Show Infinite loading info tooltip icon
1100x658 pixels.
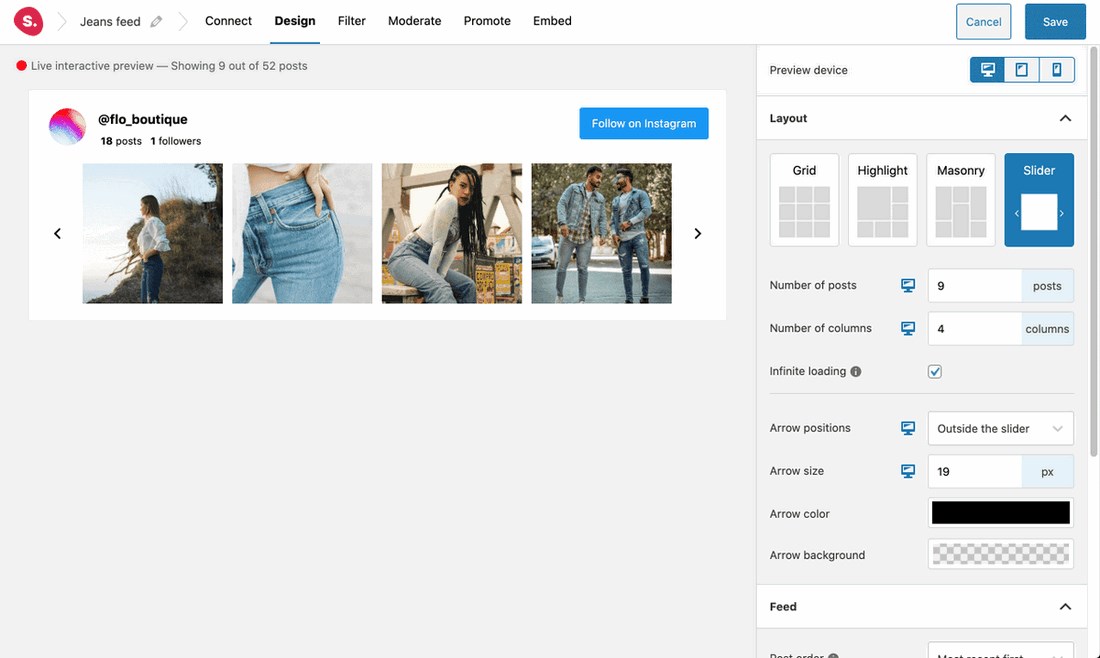tap(856, 372)
